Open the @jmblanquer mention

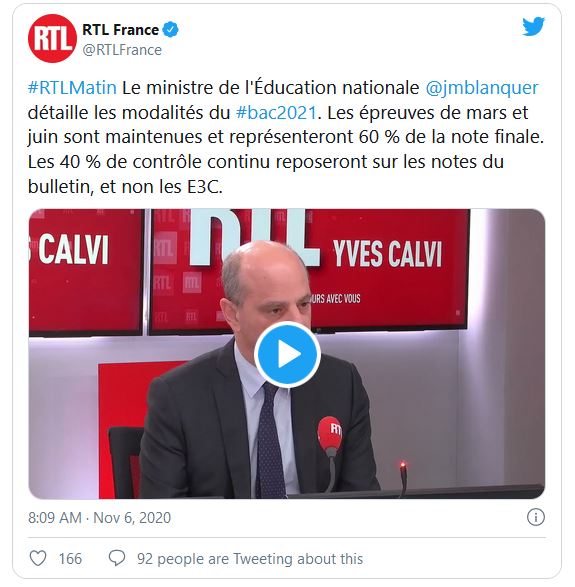pyautogui.click(x=482, y=88)
